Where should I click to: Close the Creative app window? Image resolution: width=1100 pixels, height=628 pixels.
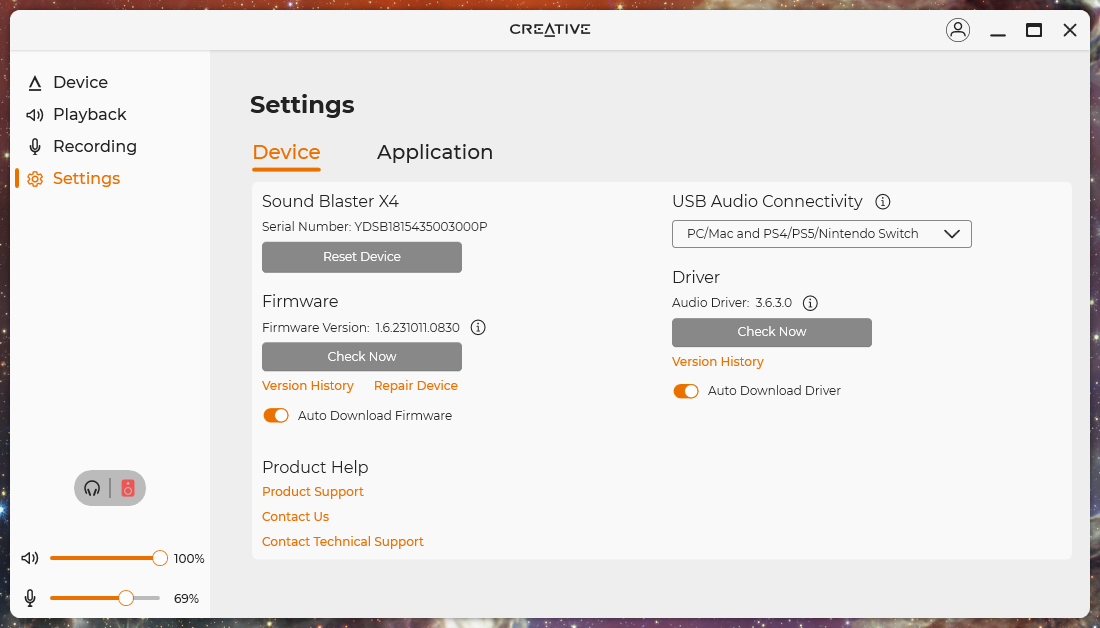click(1070, 30)
